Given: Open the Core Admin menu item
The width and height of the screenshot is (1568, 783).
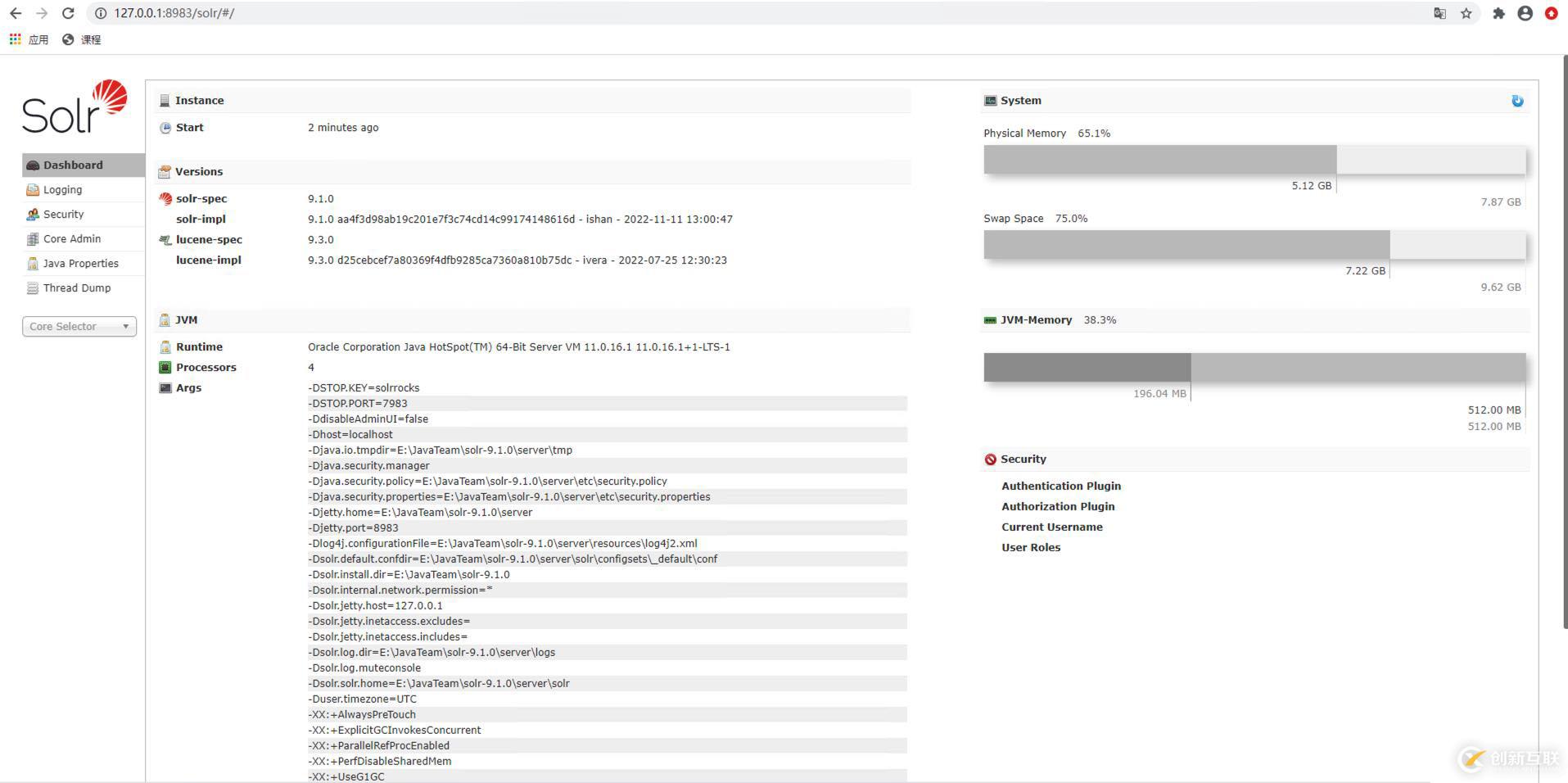Looking at the screenshot, I should [84, 239].
